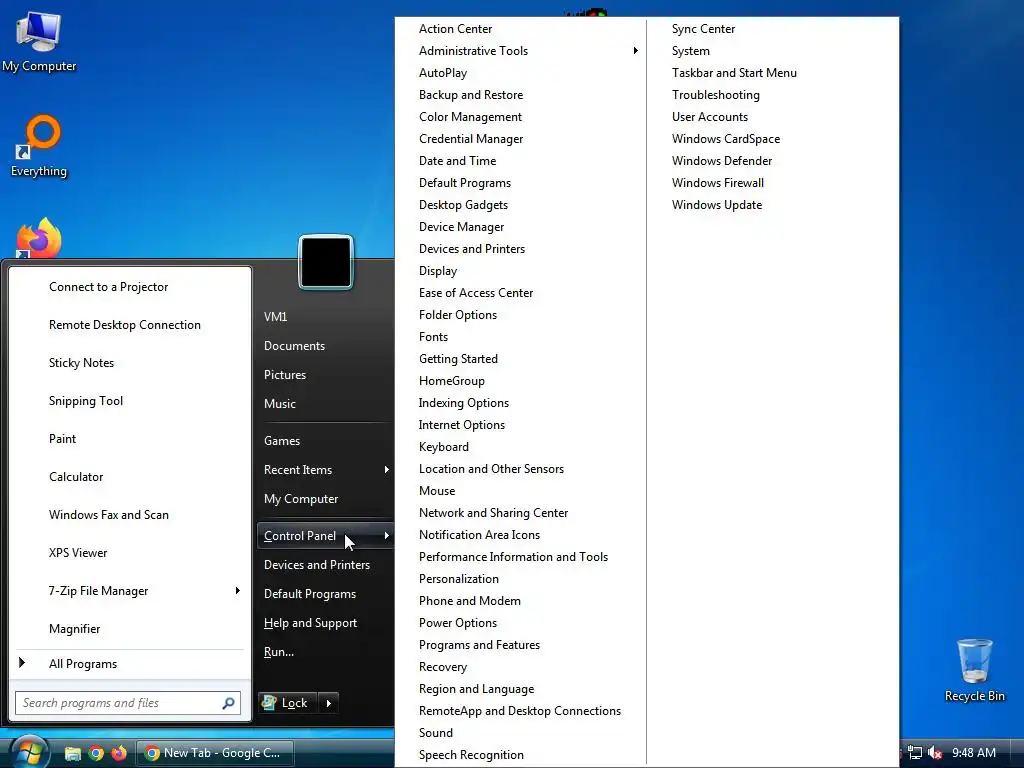Screen dimensions: 1024x768
Task: Expand 7-Zip File Manager submenu arrow
Action: coord(237,591)
